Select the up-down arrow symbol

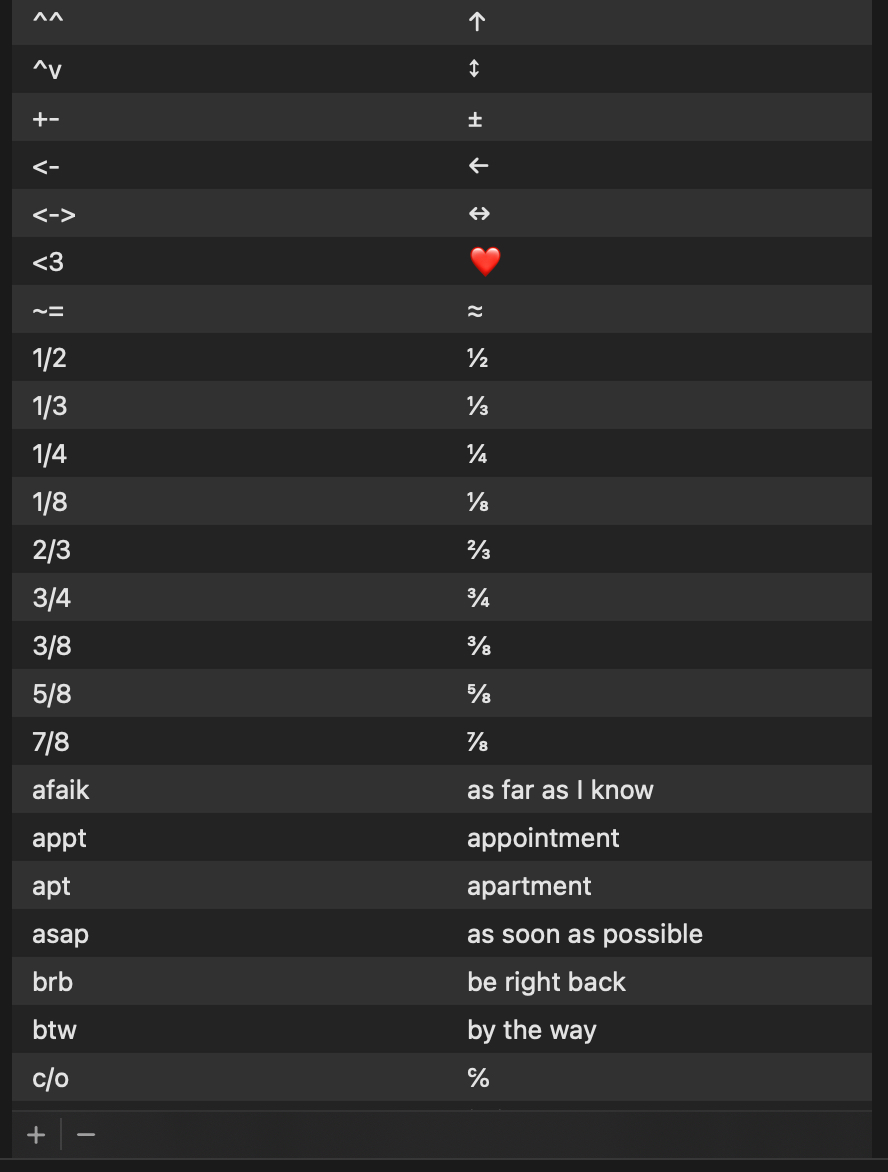click(x=475, y=69)
